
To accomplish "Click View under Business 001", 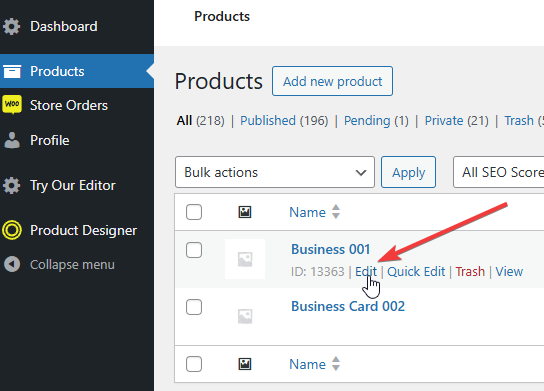I will click(509, 271).
